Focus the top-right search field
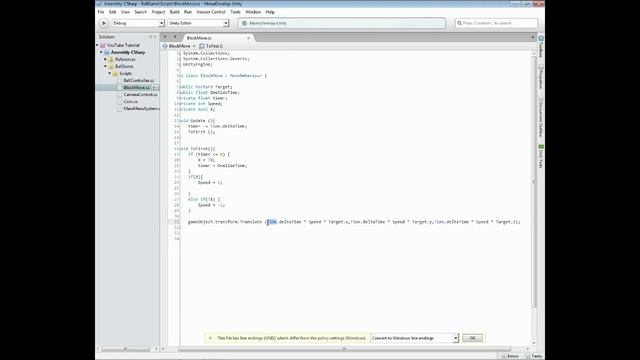Viewport: 640px width, 360px height. pyautogui.click(x=496, y=23)
